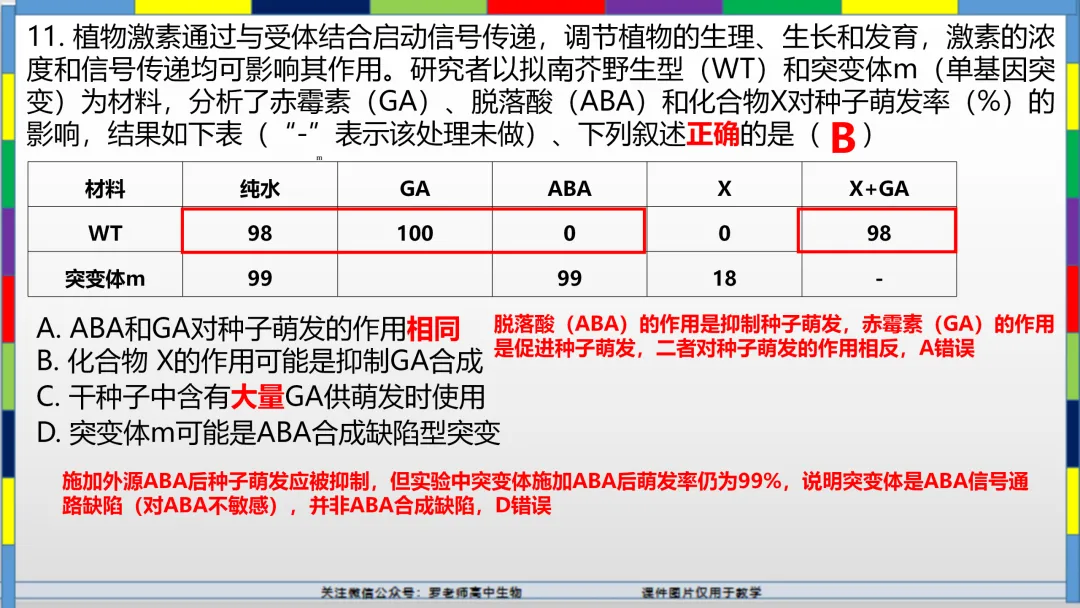Click the red word '正确' in question
The image size is (1080, 608).
[x=712, y=134]
